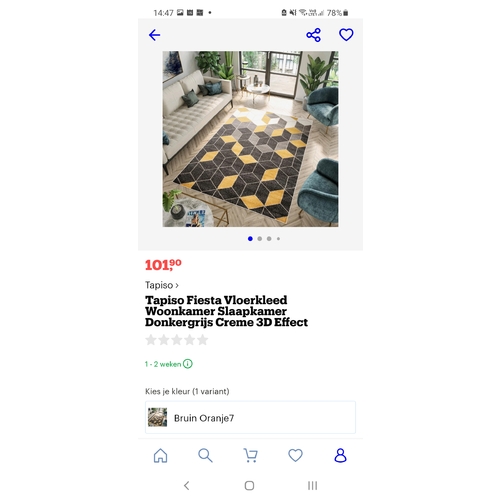Open the account profile tab

pos(340,455)
